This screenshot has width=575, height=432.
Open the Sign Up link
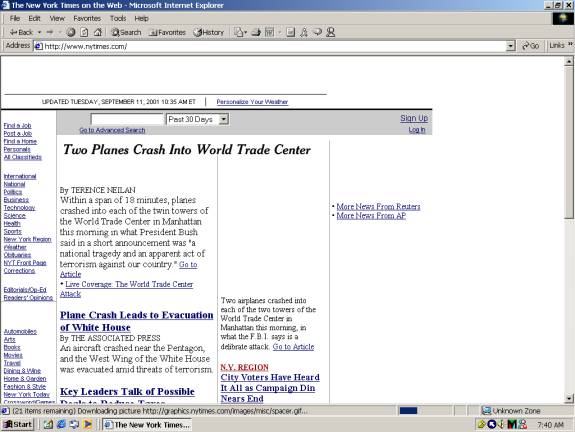[x=414, y=118]
